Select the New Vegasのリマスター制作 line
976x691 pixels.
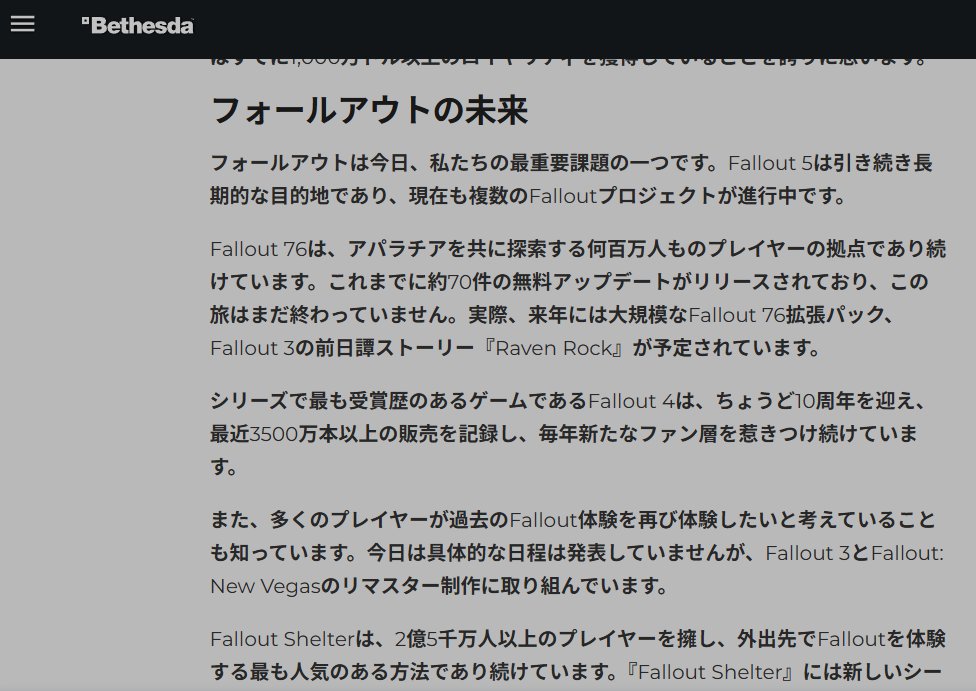438,586
